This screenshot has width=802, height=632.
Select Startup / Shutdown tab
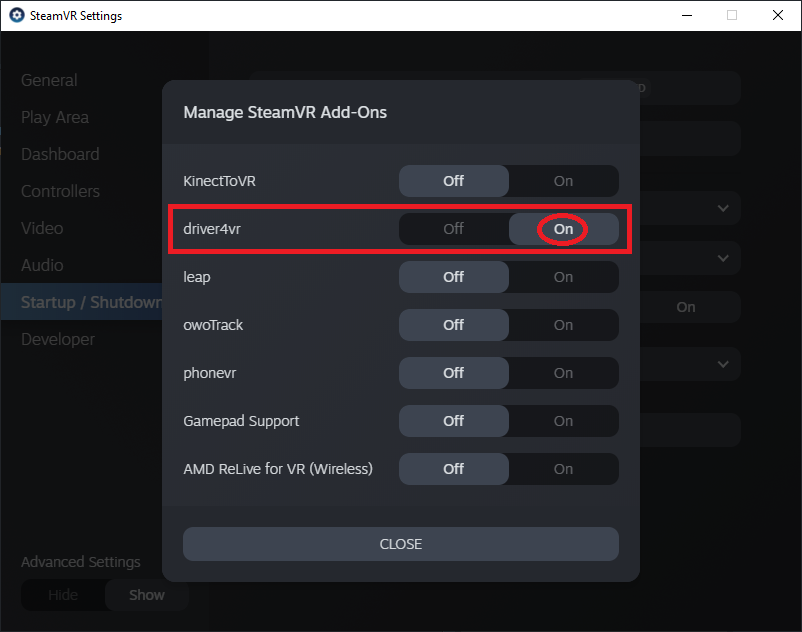[x=82, y=302]
